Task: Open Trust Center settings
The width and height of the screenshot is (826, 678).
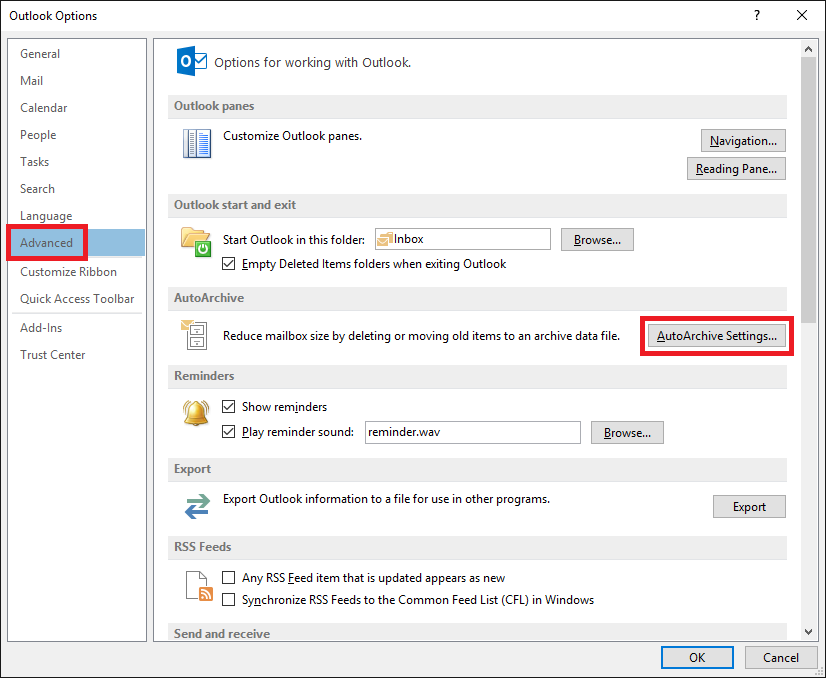Action: coord(77,355)
